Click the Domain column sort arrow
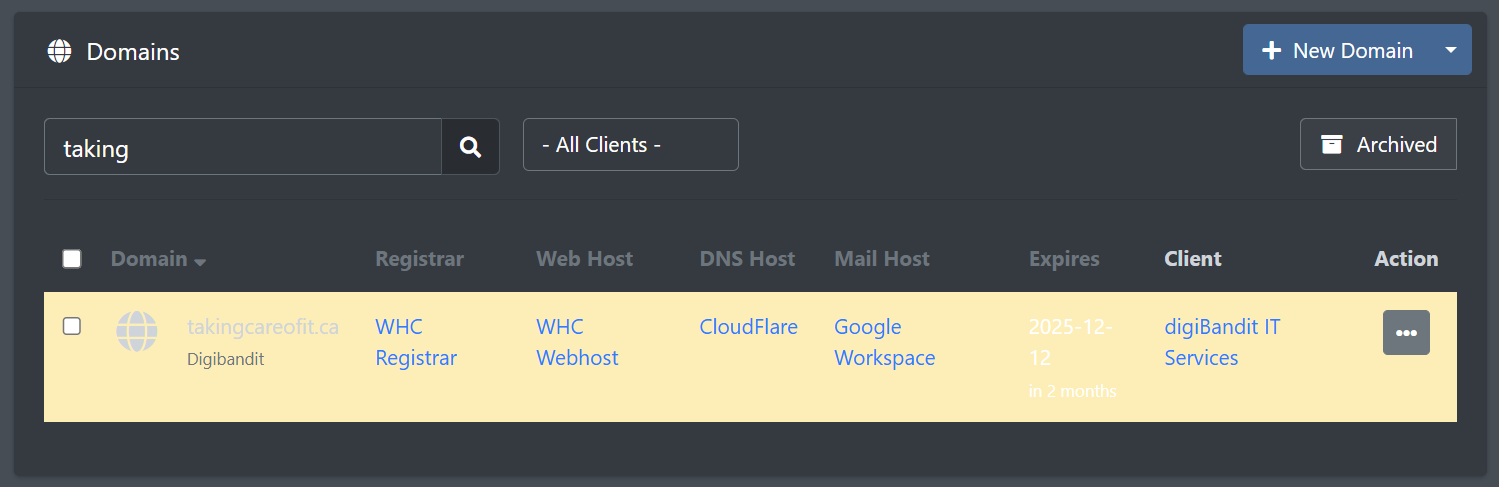 click(x=201, y=261)
